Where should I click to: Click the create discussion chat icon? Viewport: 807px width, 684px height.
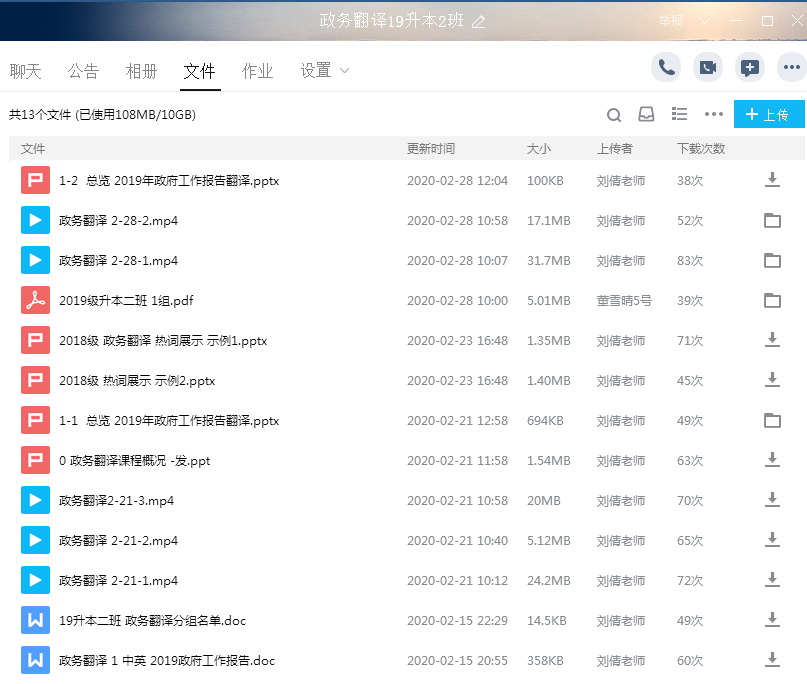pos(750,67)
